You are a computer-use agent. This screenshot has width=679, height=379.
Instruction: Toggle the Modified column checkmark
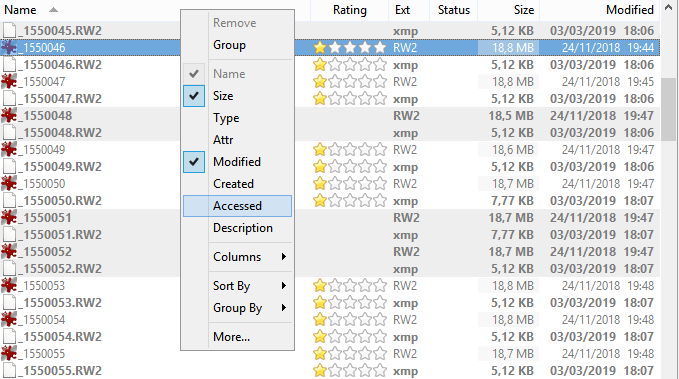(194, 162)
